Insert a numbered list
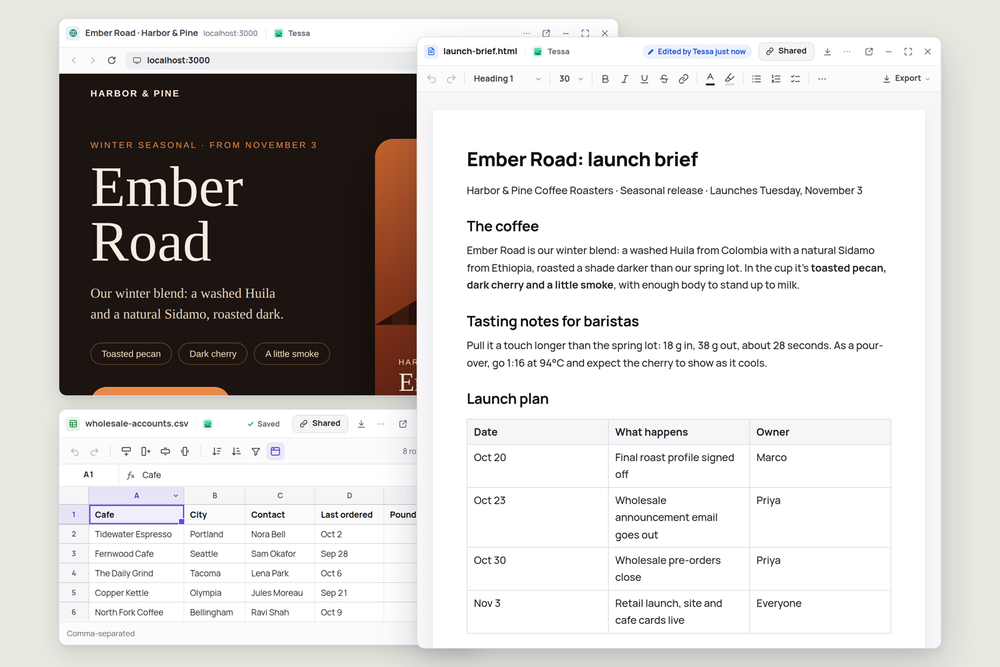This screenshot has height=667, width=1000. 776,79
